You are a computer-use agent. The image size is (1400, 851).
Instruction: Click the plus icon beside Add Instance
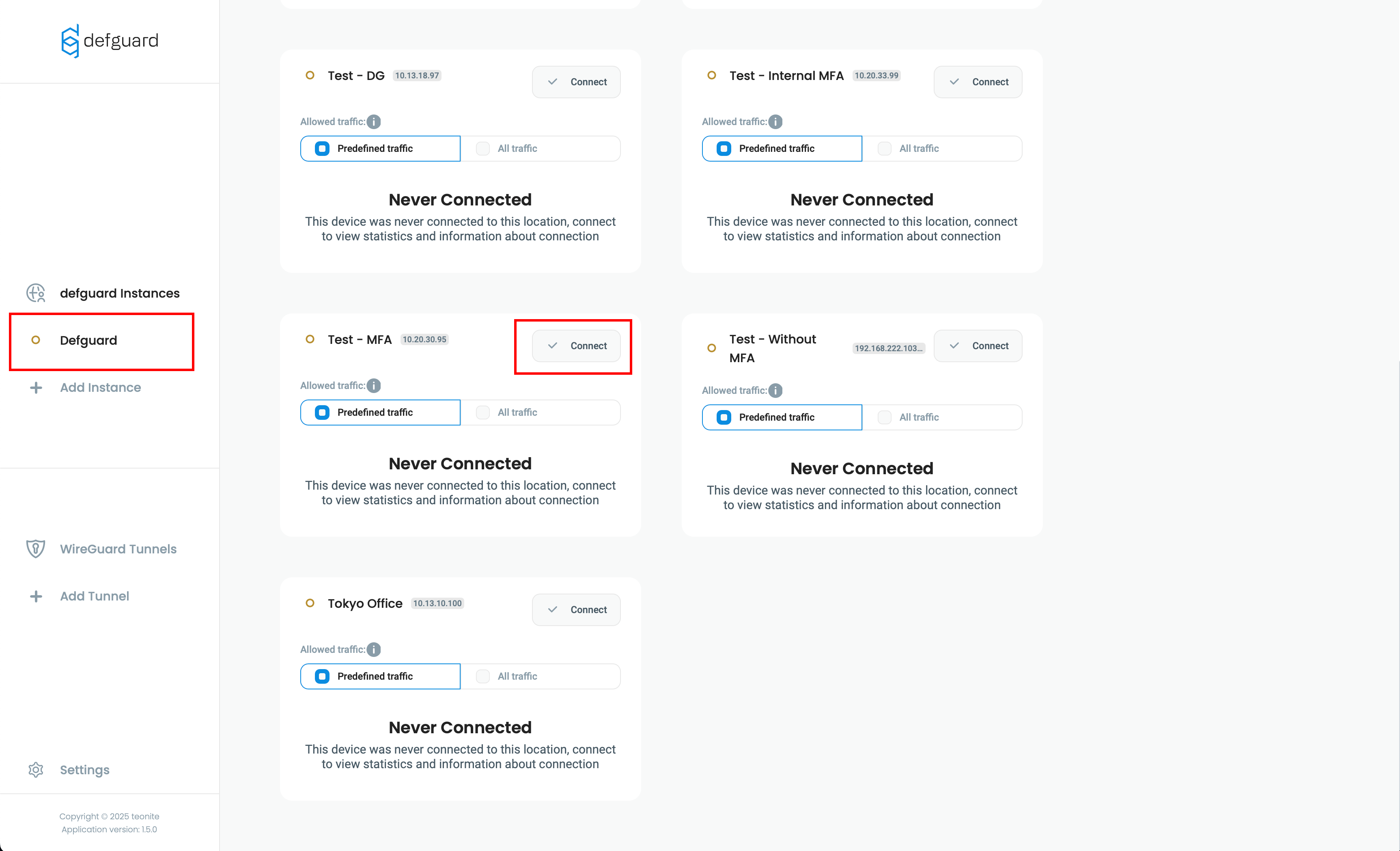coord(36,388)
